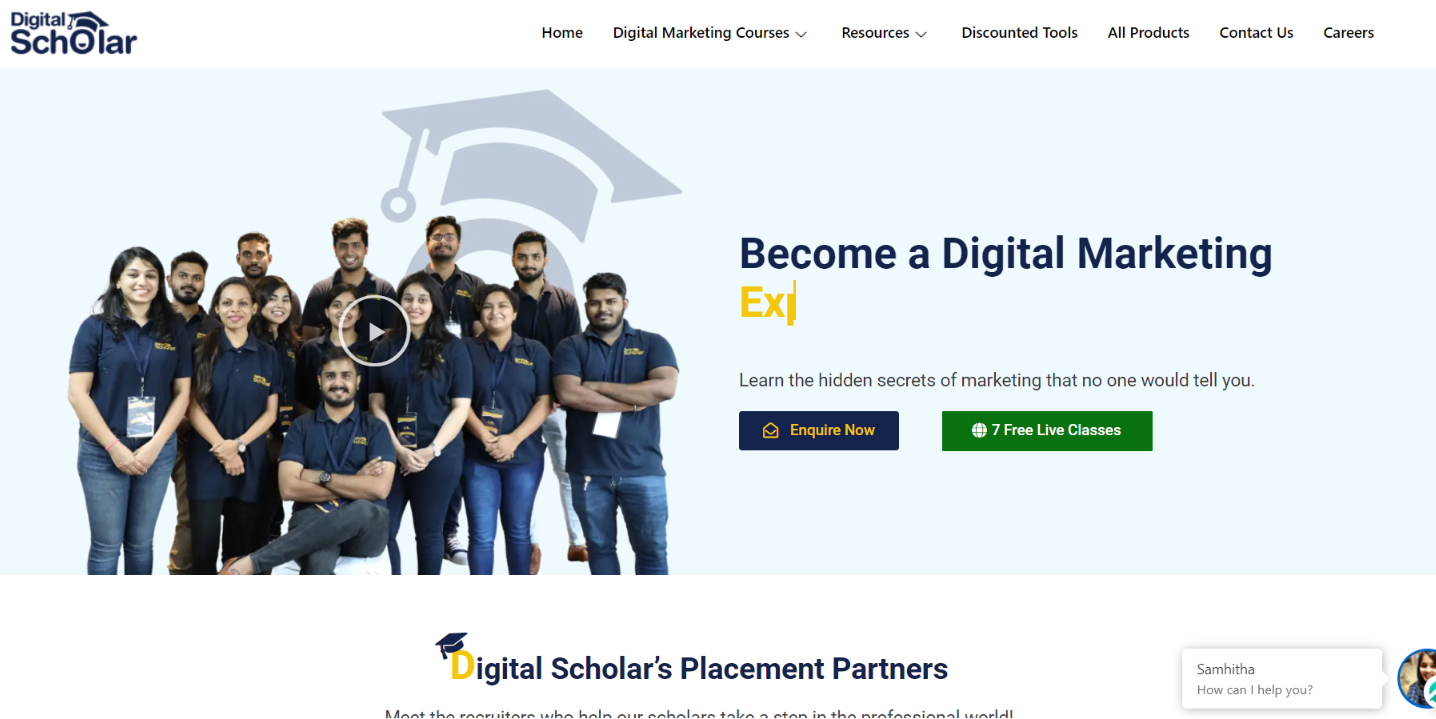Screen dimensions: 1436x719
Task: Go to the Home page
Action: click(562, 33)
